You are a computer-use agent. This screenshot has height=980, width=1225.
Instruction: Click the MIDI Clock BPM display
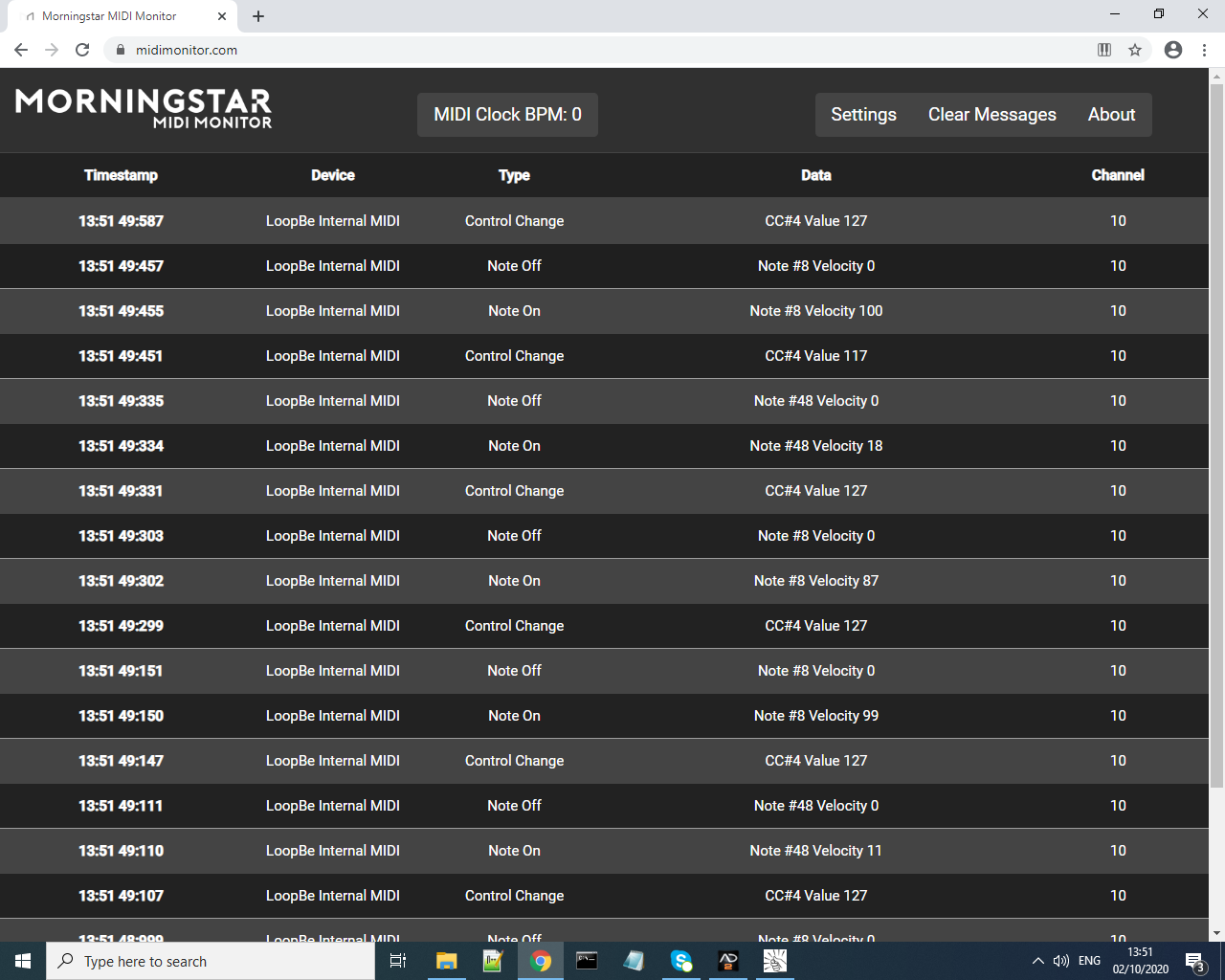[x=507, y=115]
